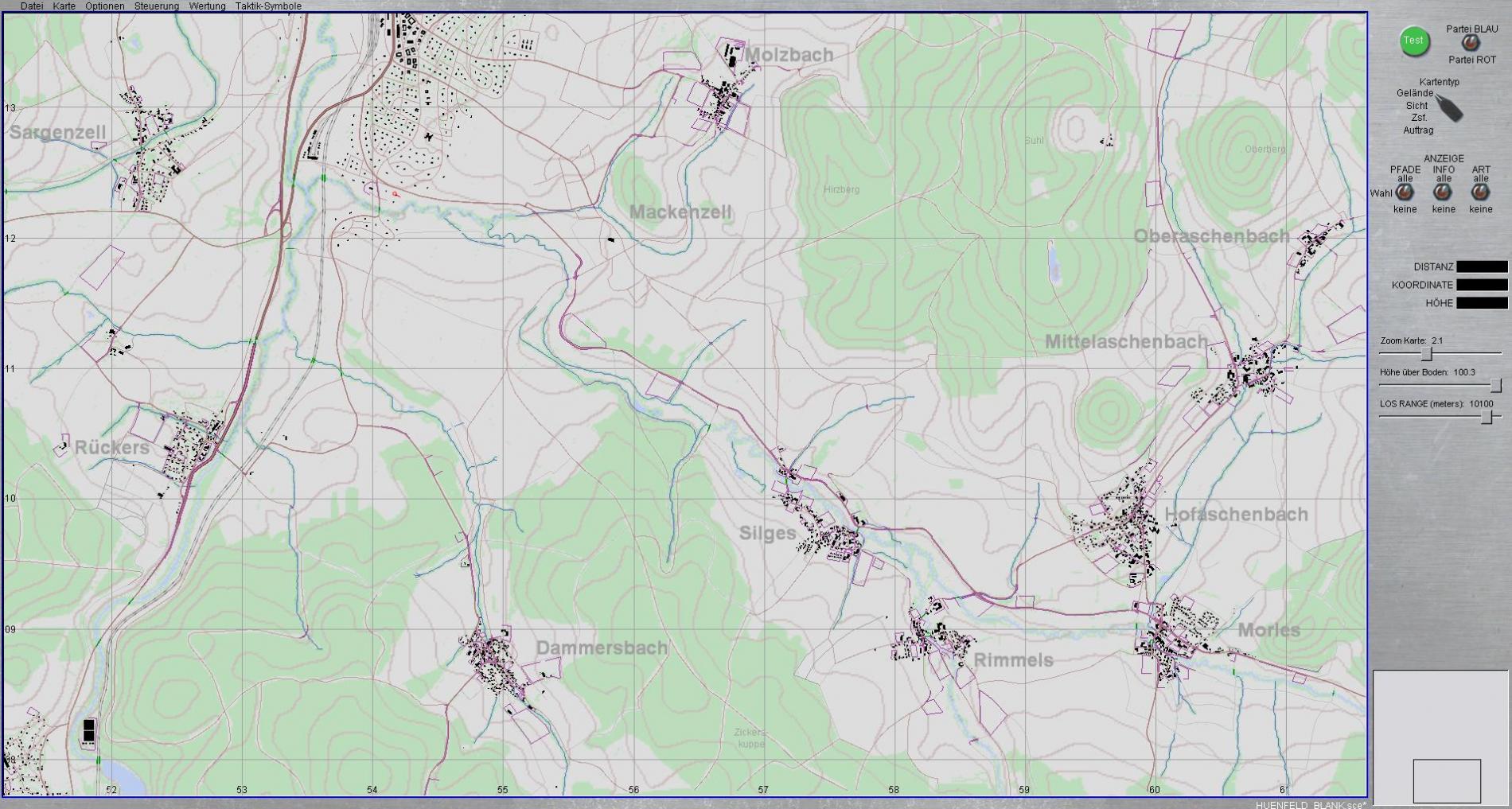Click the Silges town label on map

pyautogui.click(x=767, y=534)
